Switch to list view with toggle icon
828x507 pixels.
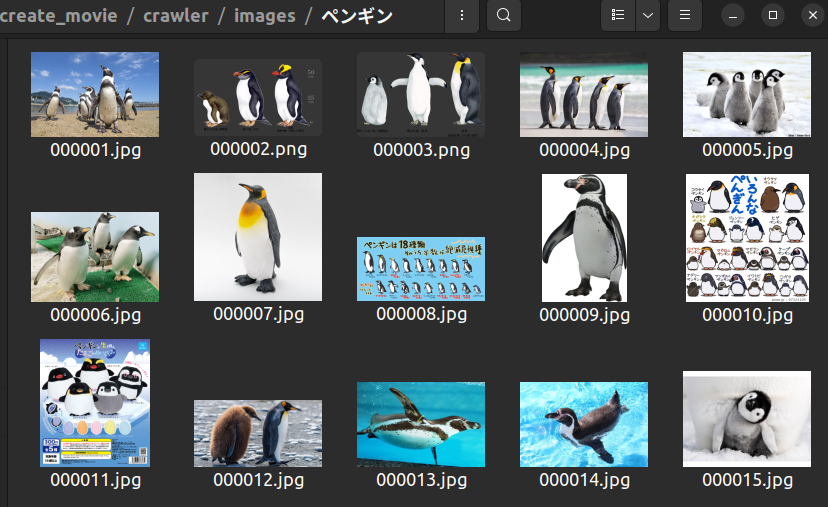(618, 15)
